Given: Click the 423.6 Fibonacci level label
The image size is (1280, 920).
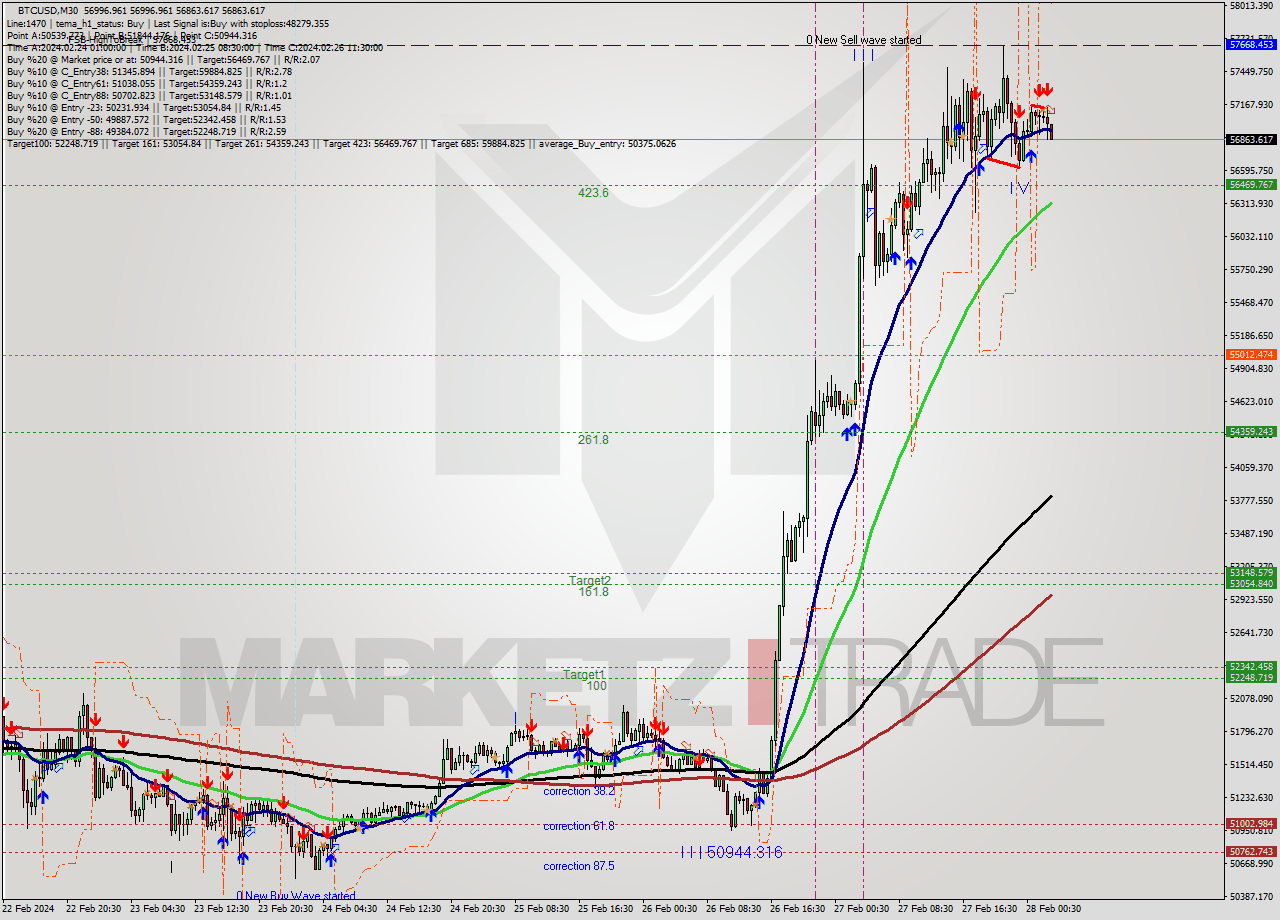Looking at the screenshot, I should pos(593,193).
